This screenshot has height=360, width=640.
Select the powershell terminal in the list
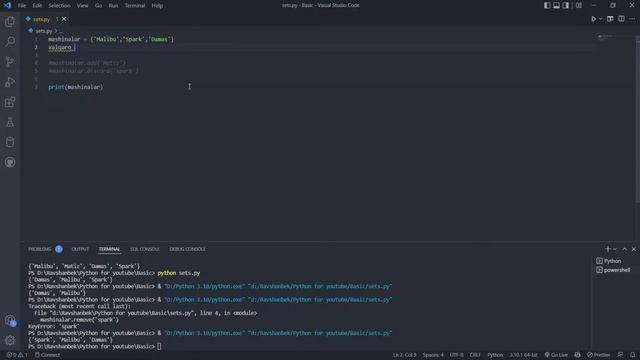[613, 270]
